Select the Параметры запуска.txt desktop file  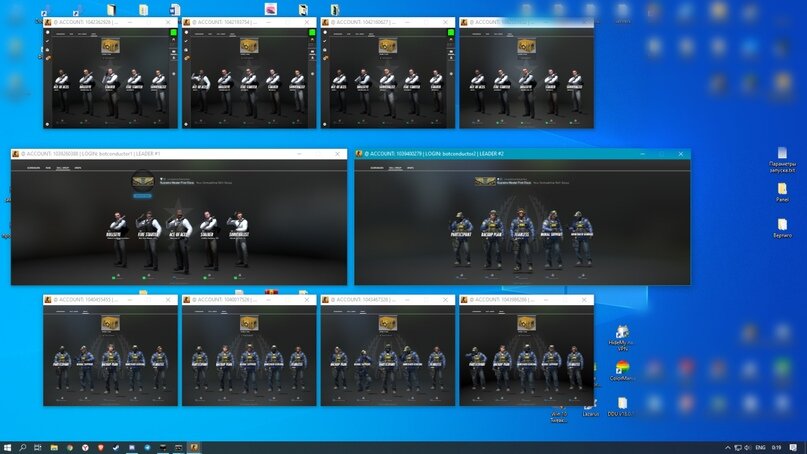click(x=782, y=160)
